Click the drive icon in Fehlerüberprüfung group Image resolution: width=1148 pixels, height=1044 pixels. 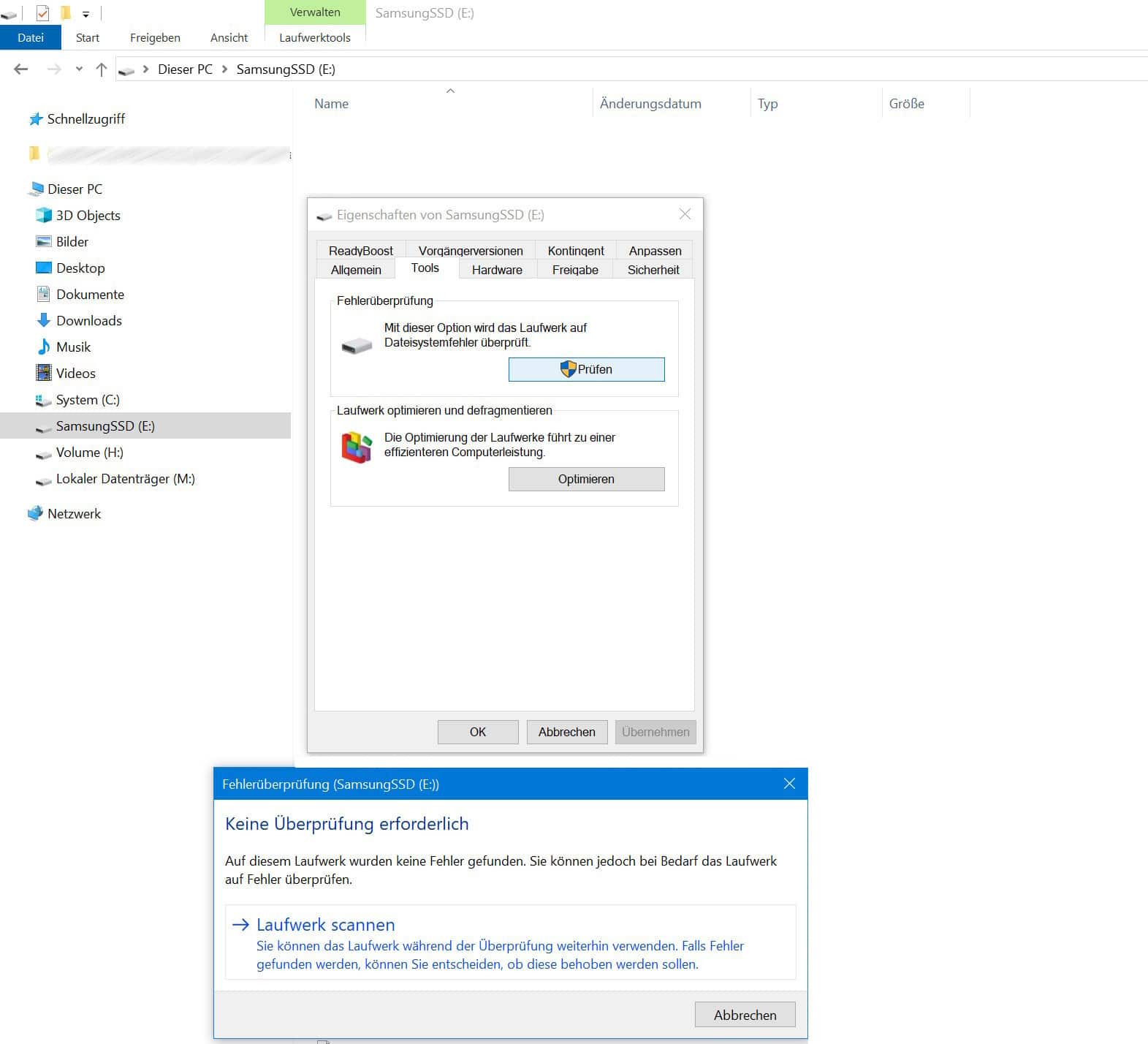click(x=357, y=344)
